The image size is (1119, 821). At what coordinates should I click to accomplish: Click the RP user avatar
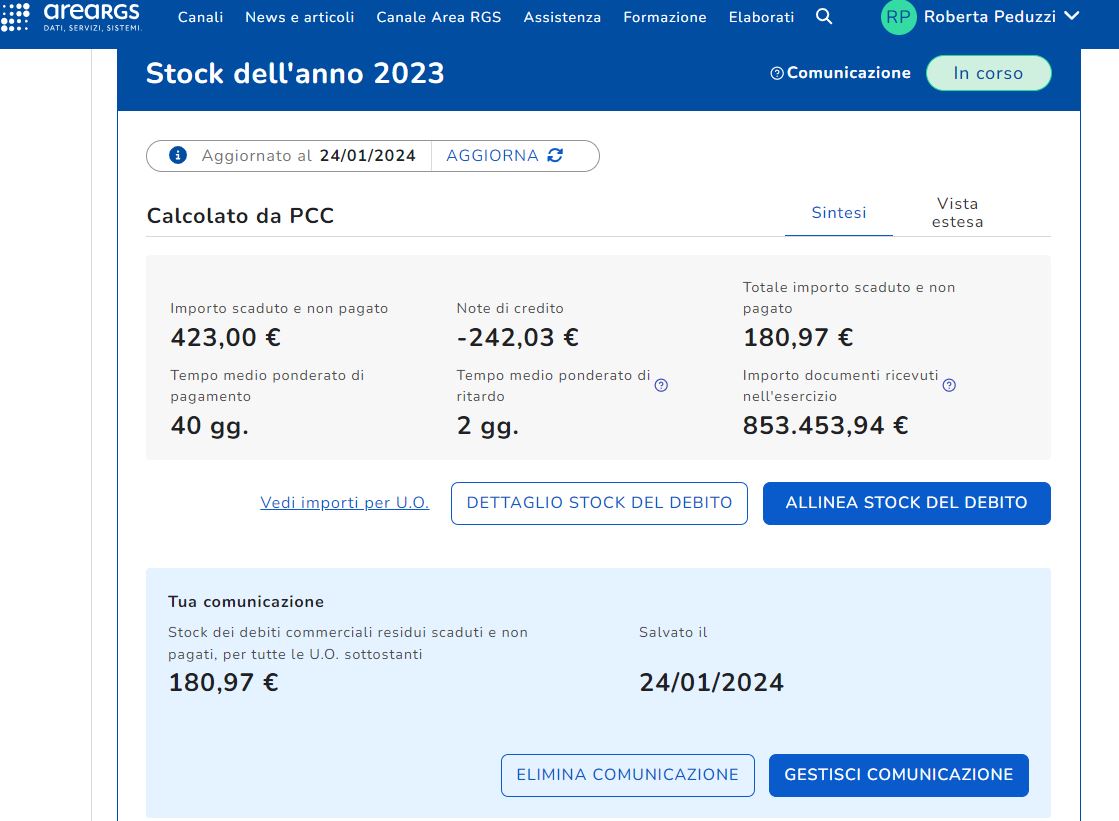coord(898,17)
